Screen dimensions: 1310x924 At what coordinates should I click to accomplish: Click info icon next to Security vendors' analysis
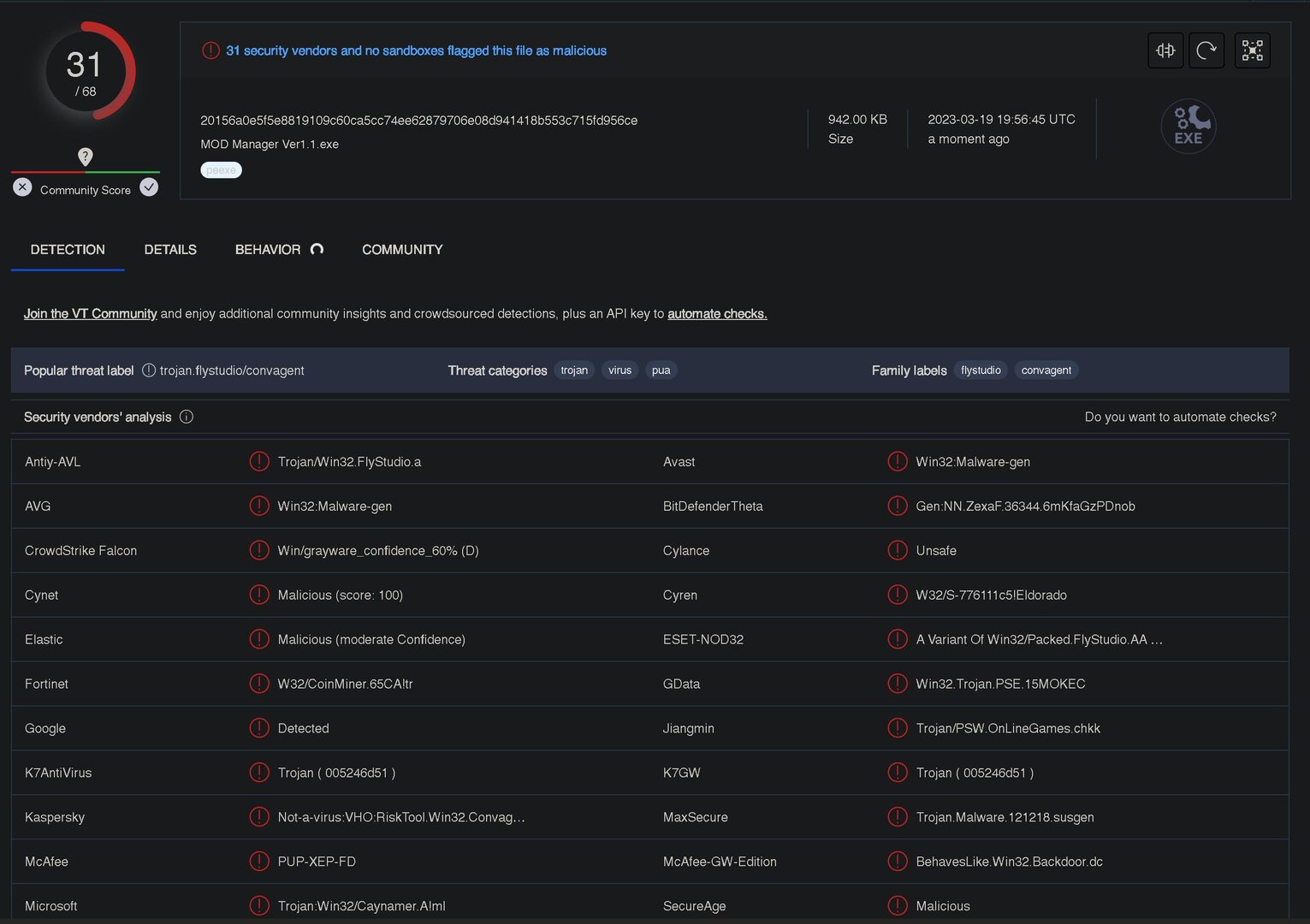pos(187,417)
